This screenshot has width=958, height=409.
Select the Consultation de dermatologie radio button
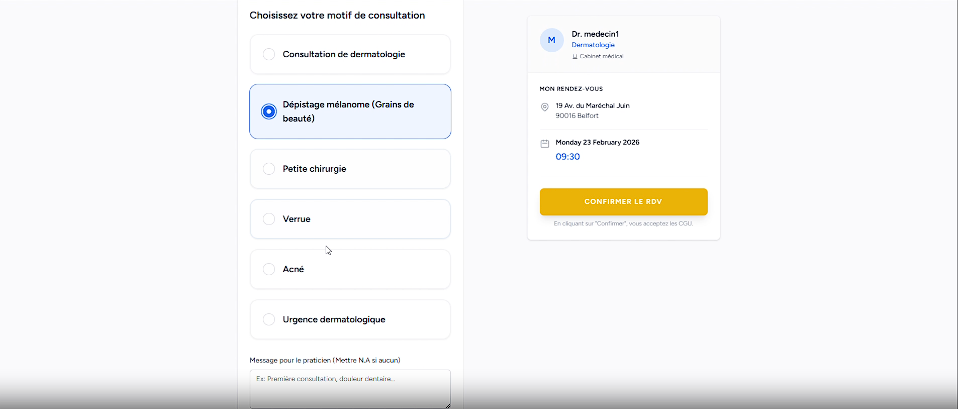269,54
